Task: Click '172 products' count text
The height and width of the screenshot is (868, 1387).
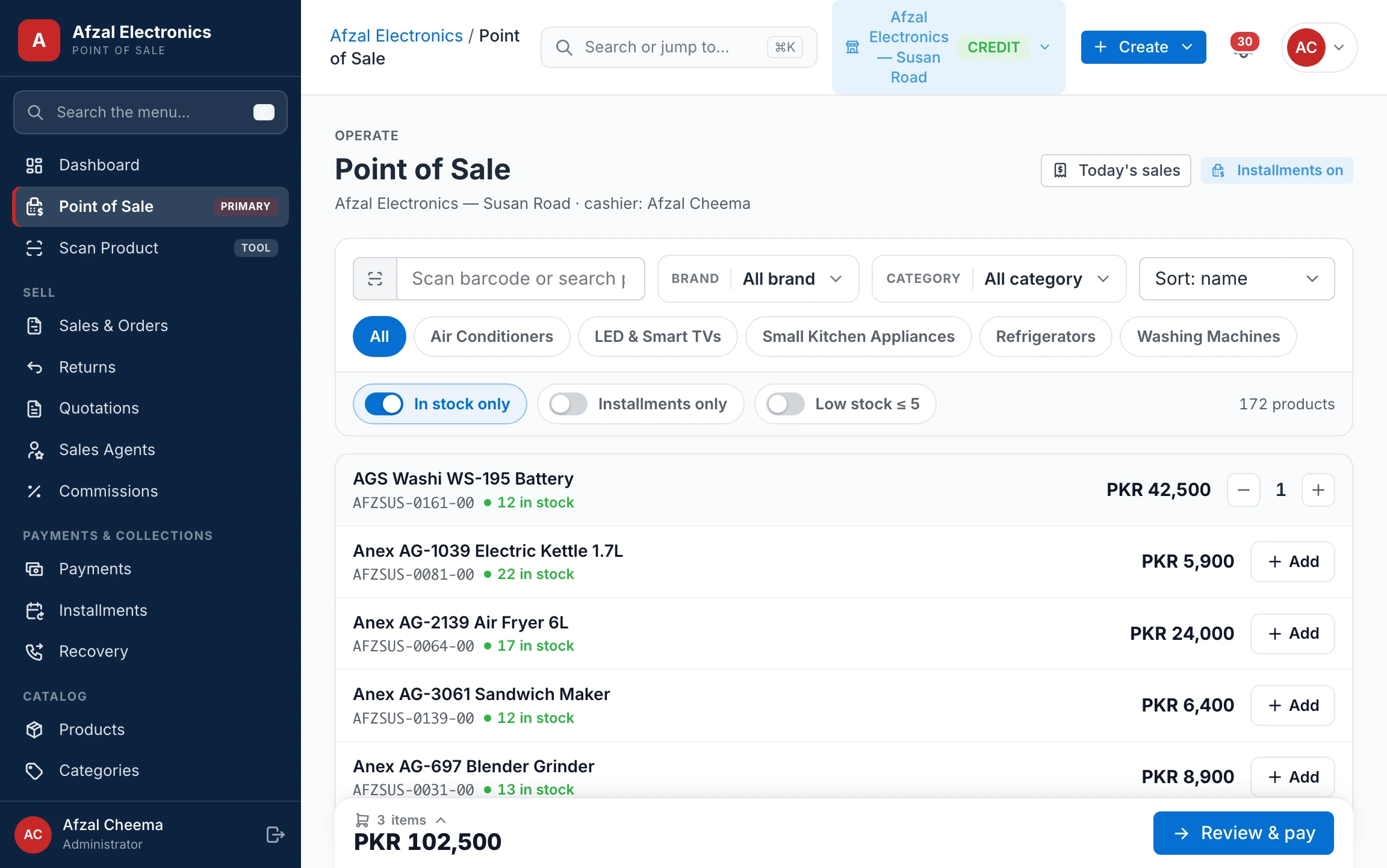Action: point(1286,404)
